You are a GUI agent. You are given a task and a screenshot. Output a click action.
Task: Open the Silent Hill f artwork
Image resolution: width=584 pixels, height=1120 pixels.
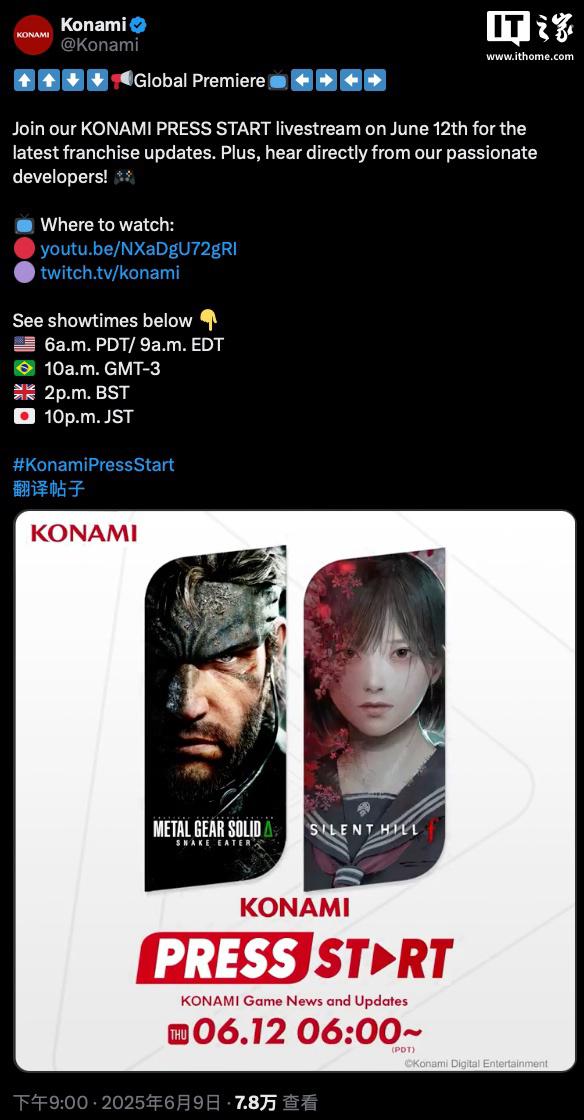tap(375, 719)
